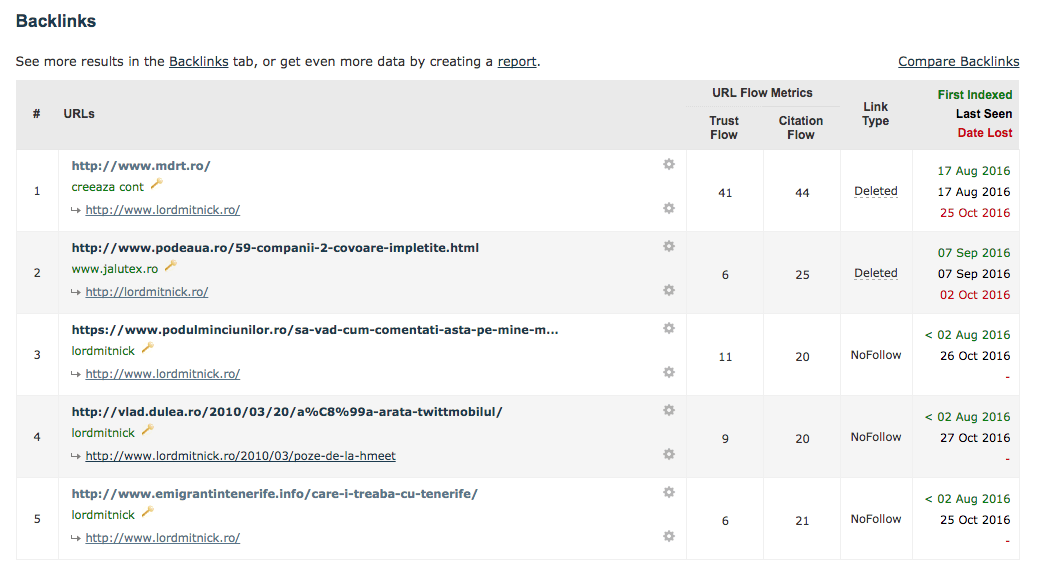Viewport: 1044px width, 573px height.
Task: Click the Citation Flow column header
Action: coord(800,127)
